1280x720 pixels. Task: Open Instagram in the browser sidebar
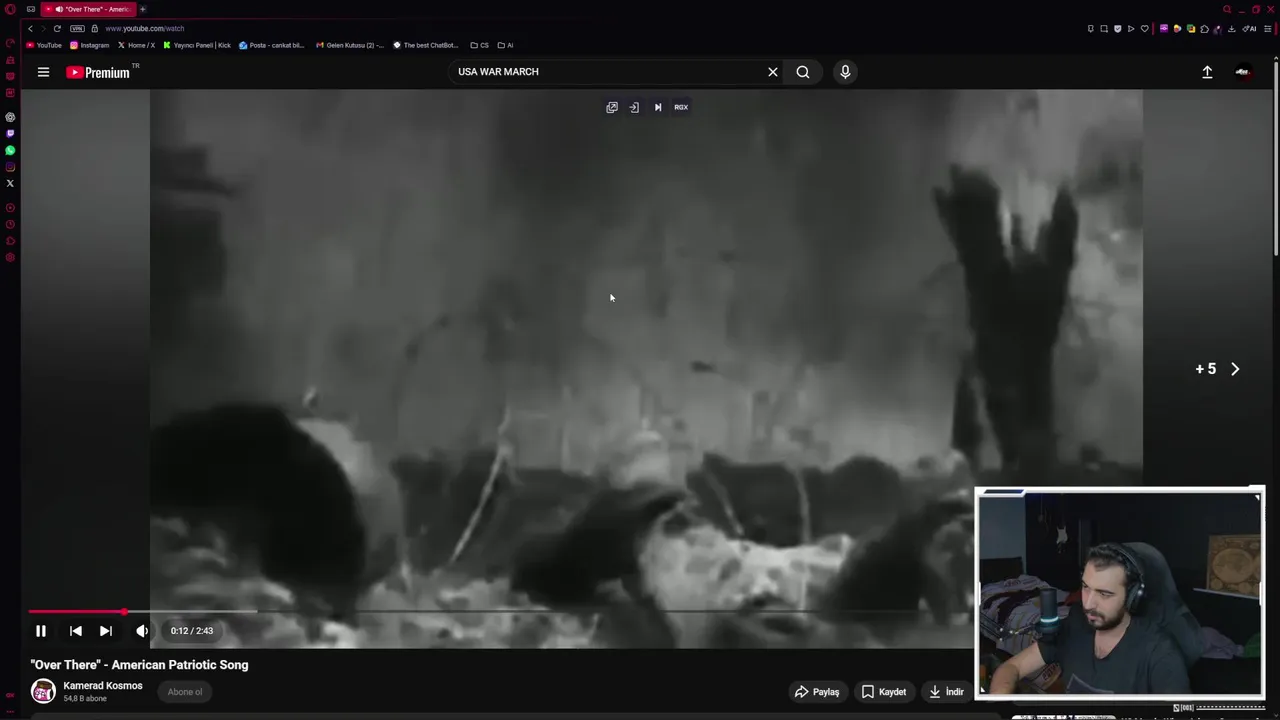click(x=10, y=166)
